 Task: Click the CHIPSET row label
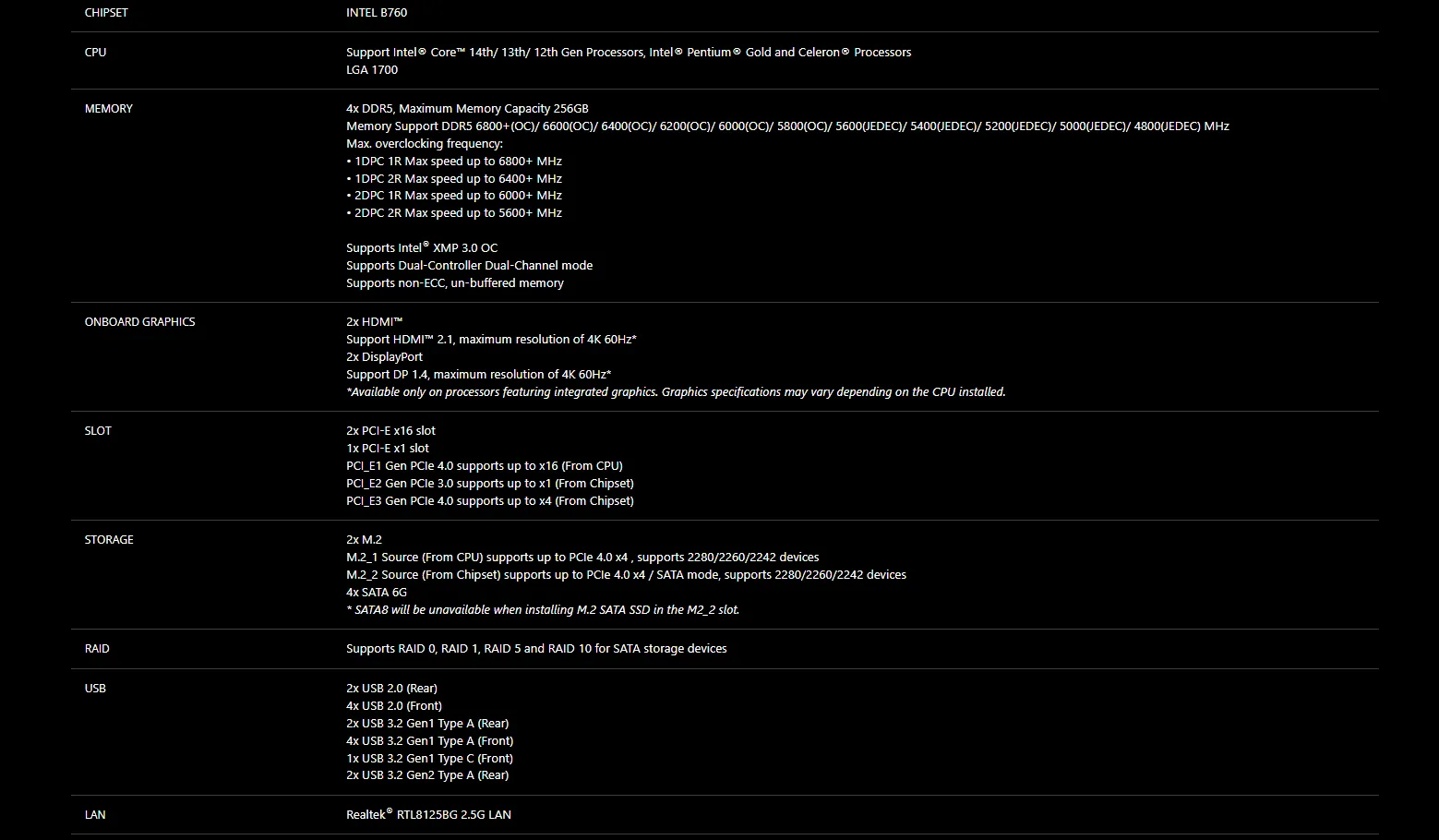(106, 13)
